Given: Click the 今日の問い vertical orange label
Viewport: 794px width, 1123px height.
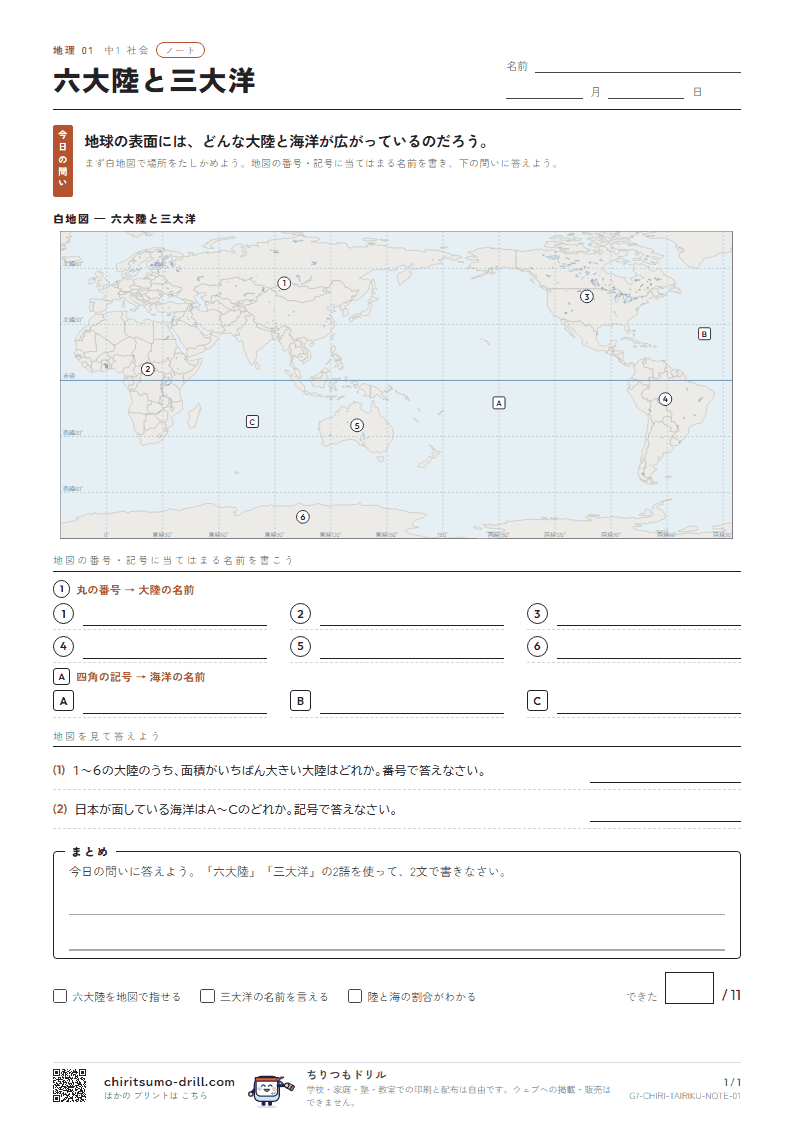Looking at the screenshot, I should pyautogui.click(x=63, y=161).
